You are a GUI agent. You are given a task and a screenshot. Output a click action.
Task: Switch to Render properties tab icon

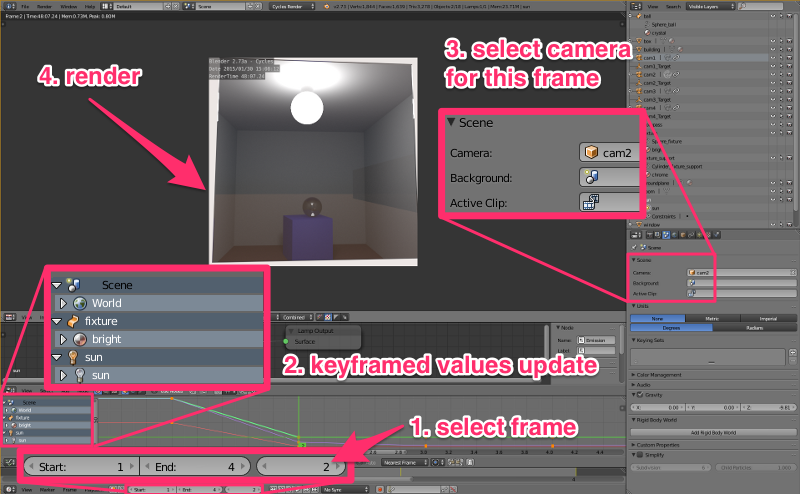[x=650, y=235]
